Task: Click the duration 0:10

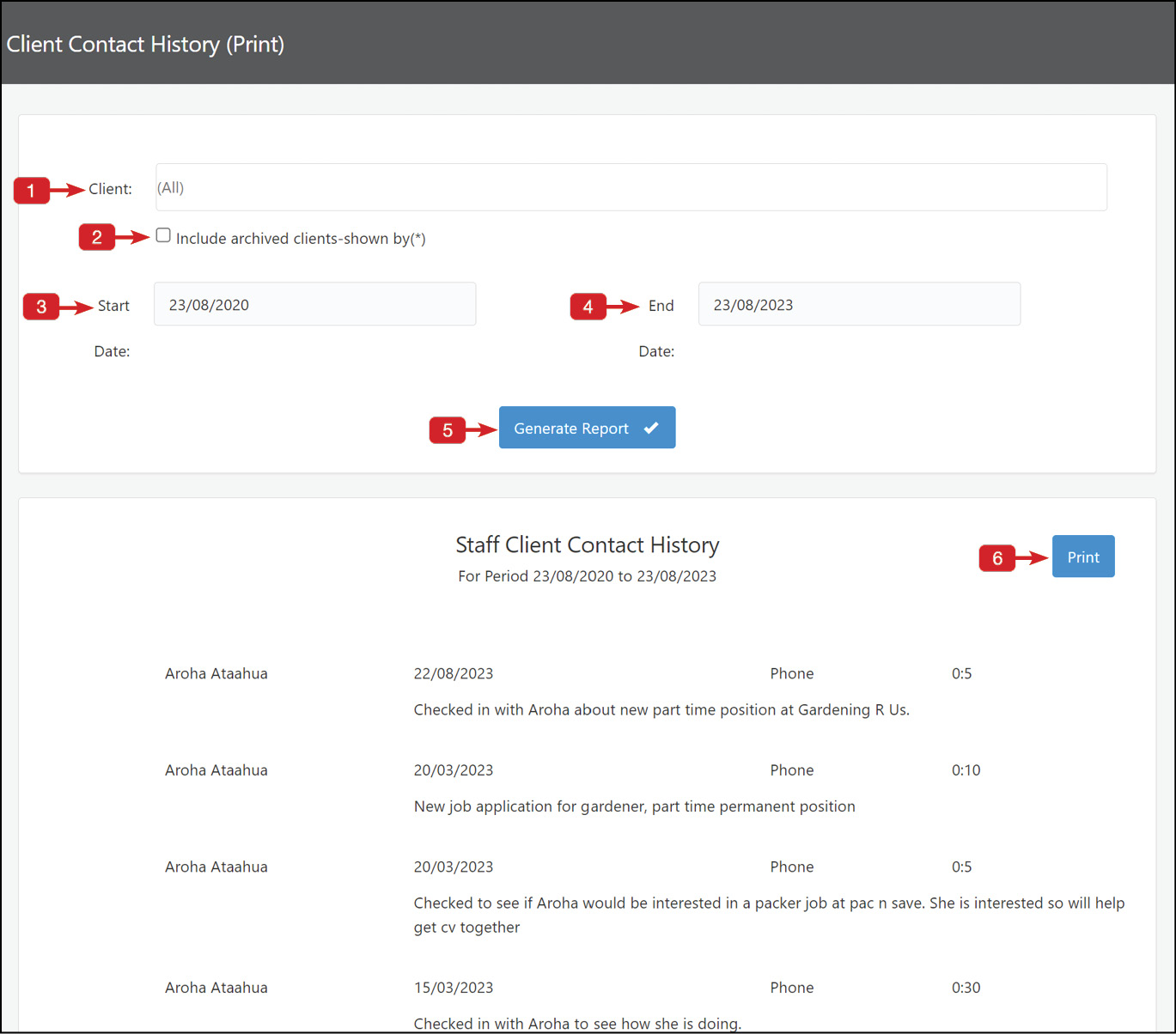Action: pos(966,770)
